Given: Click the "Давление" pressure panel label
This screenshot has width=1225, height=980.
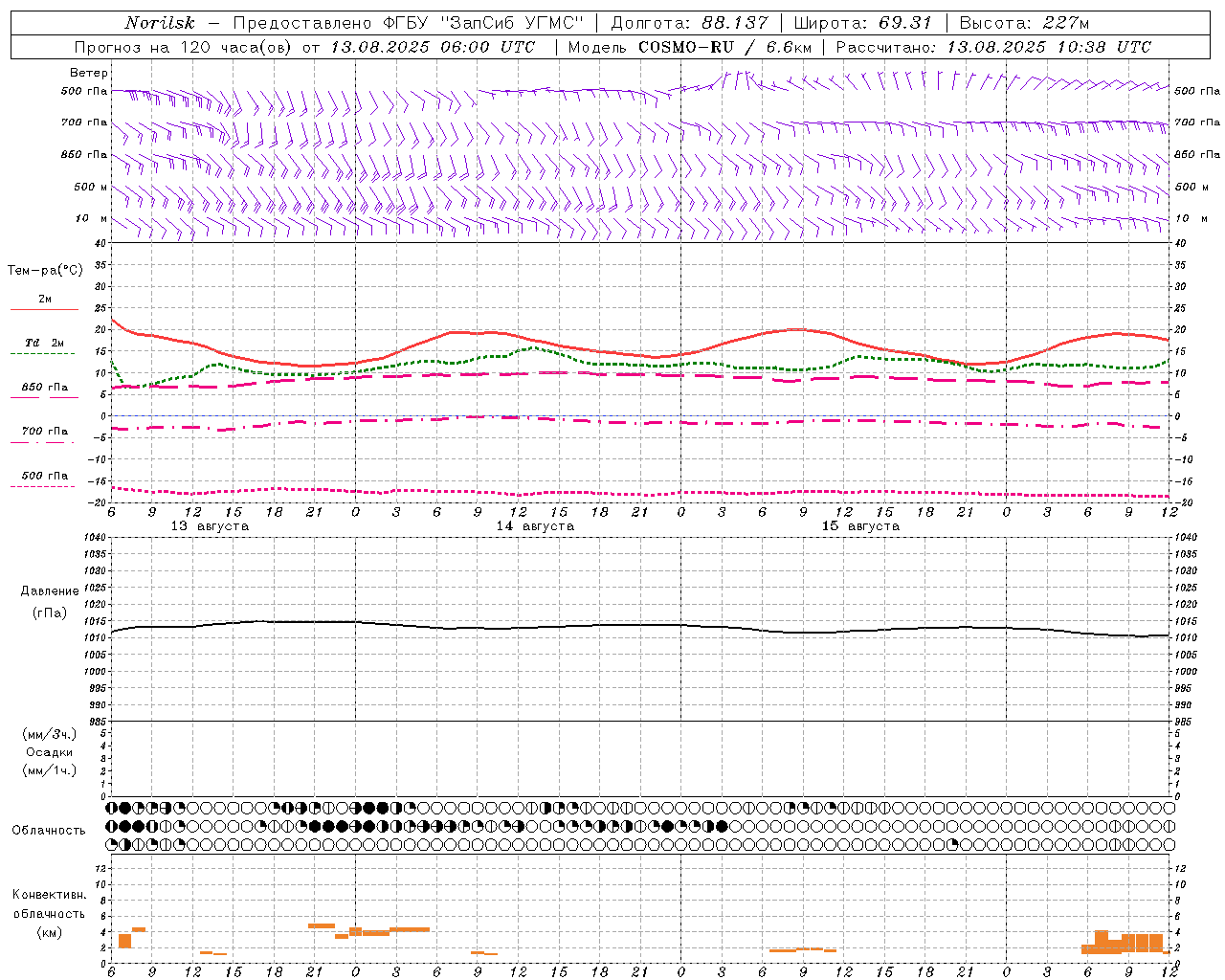Looking at the screenshot, I should [50, 591].
